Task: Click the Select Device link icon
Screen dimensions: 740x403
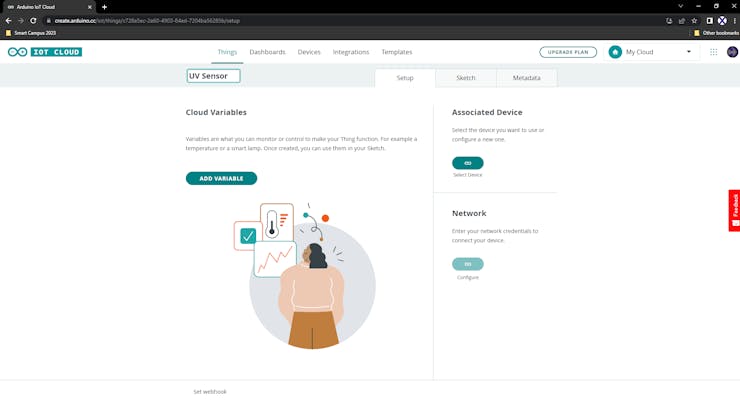Action: coord(468,163)
